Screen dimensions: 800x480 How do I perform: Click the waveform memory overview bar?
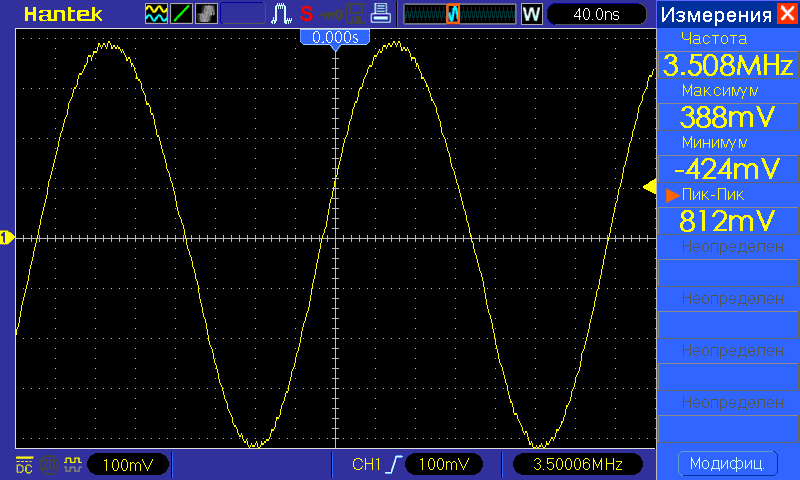click(x=457, y=14)
